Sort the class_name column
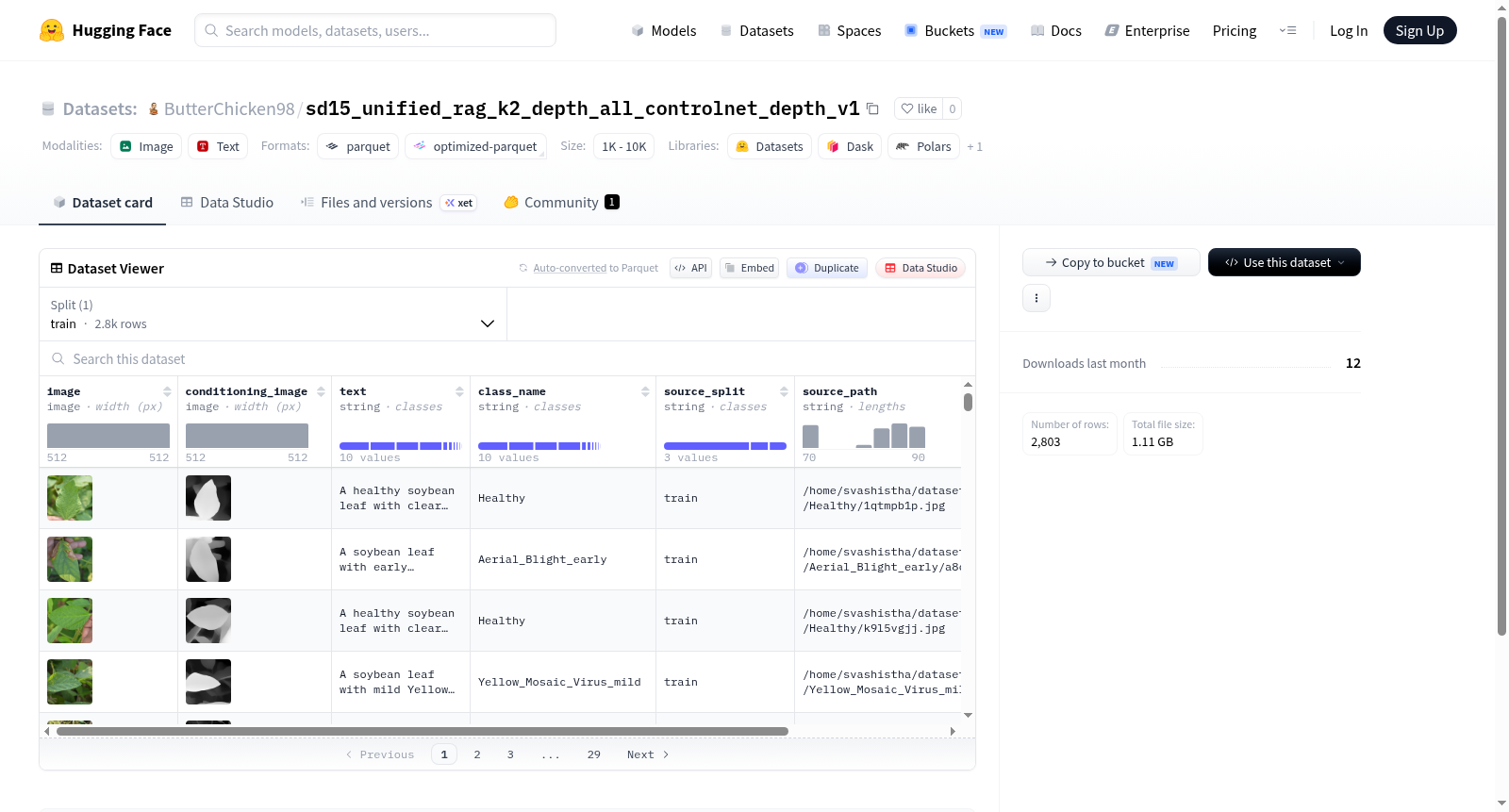Viewport: 1509px width, 812px height. 645,391
